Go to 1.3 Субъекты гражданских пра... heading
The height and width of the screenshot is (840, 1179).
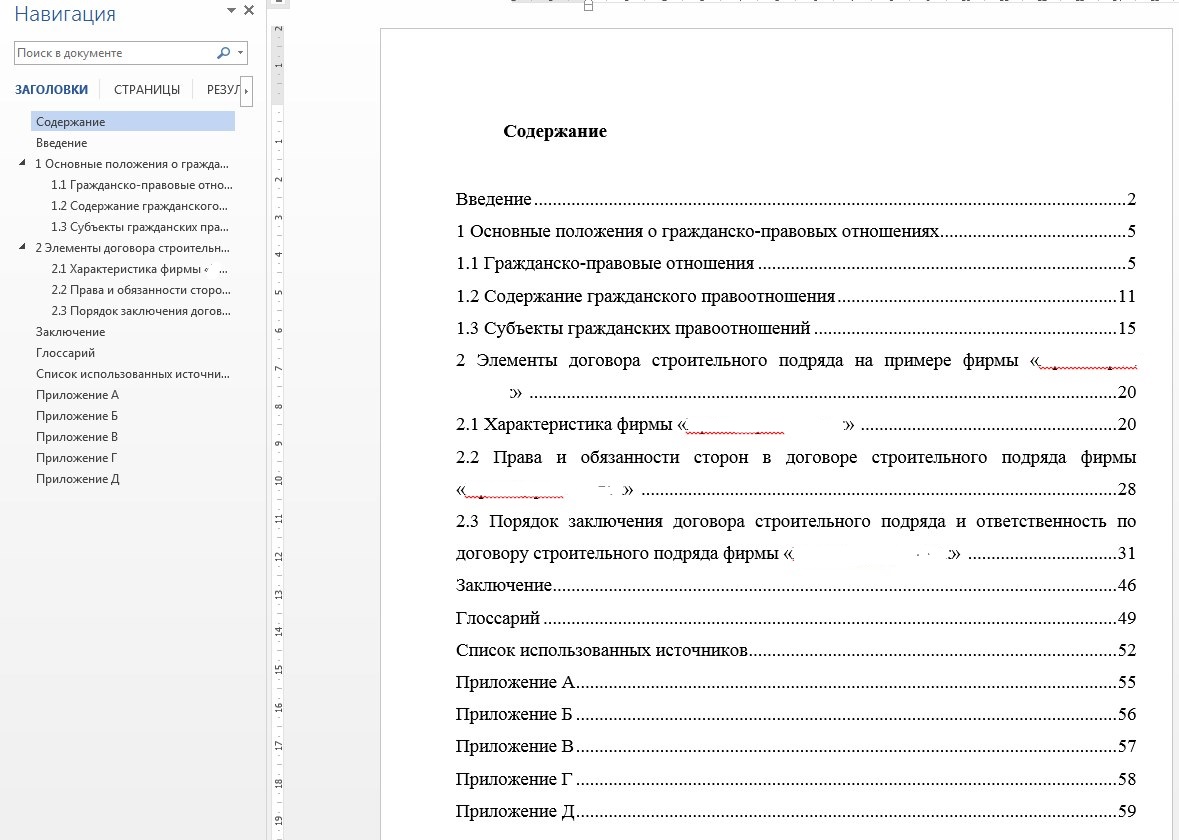click(x=140, y=227)
